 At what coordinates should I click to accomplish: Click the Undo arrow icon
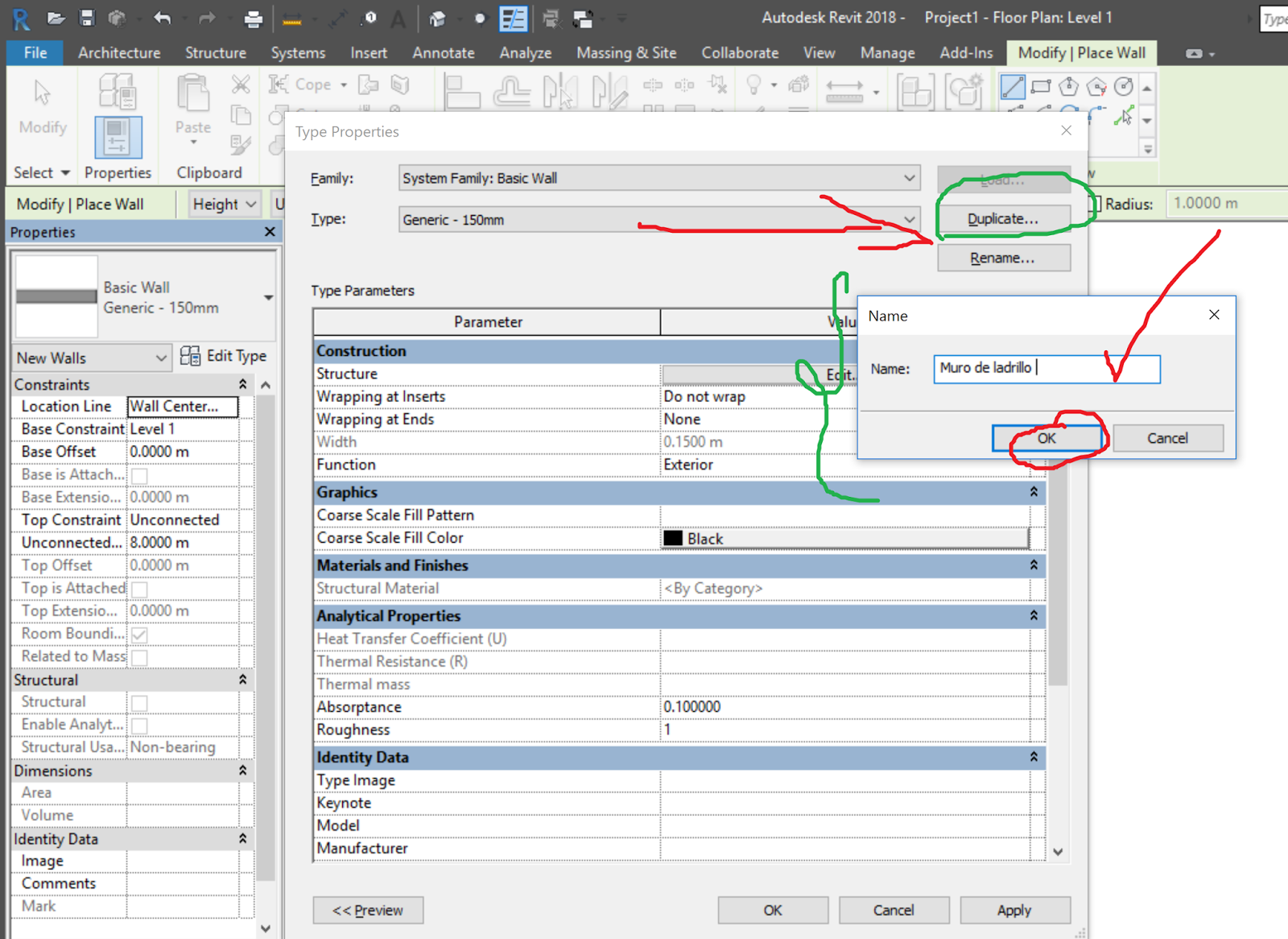tap(162, 19)
